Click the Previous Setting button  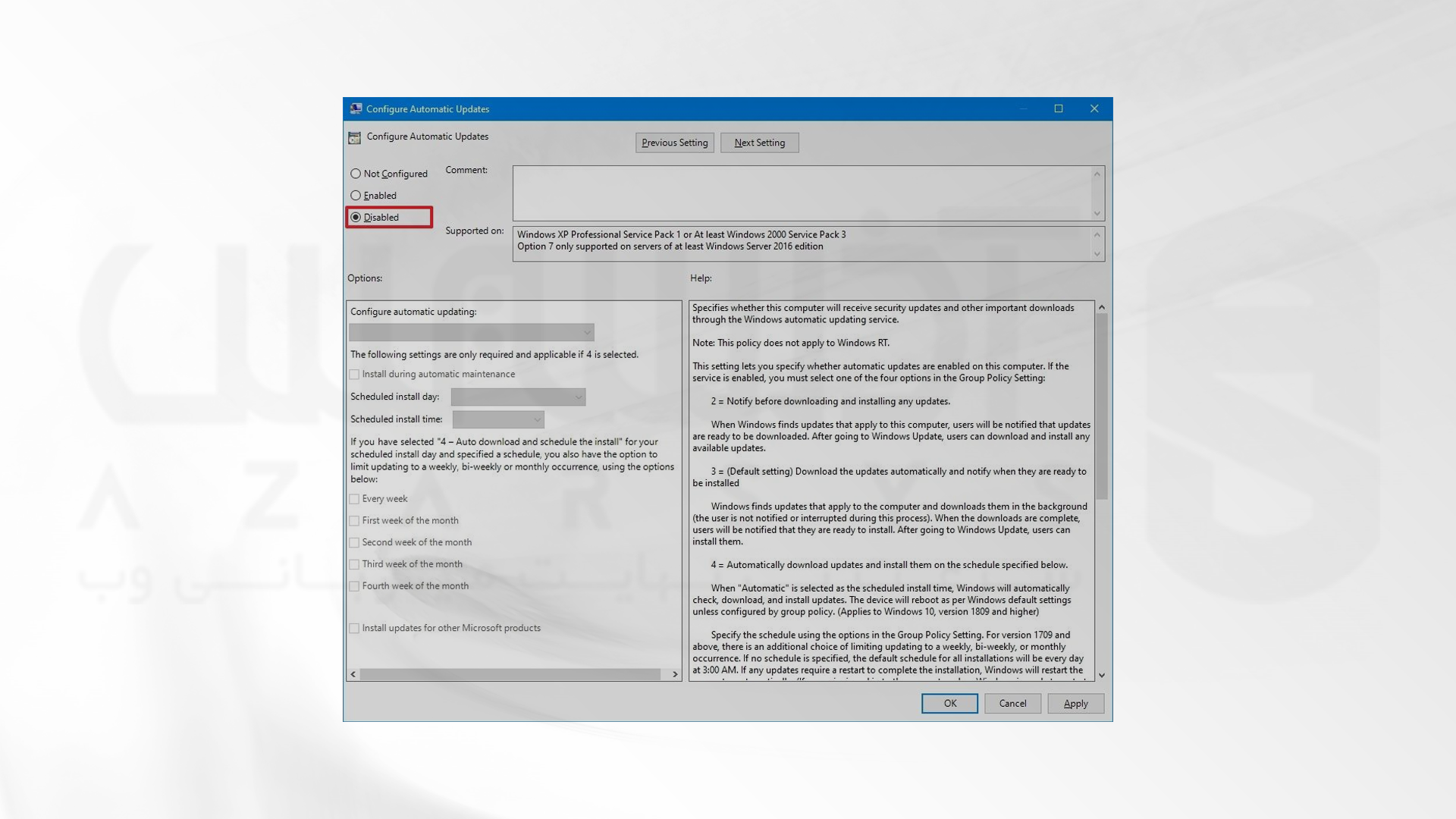(x=674, y=142)
